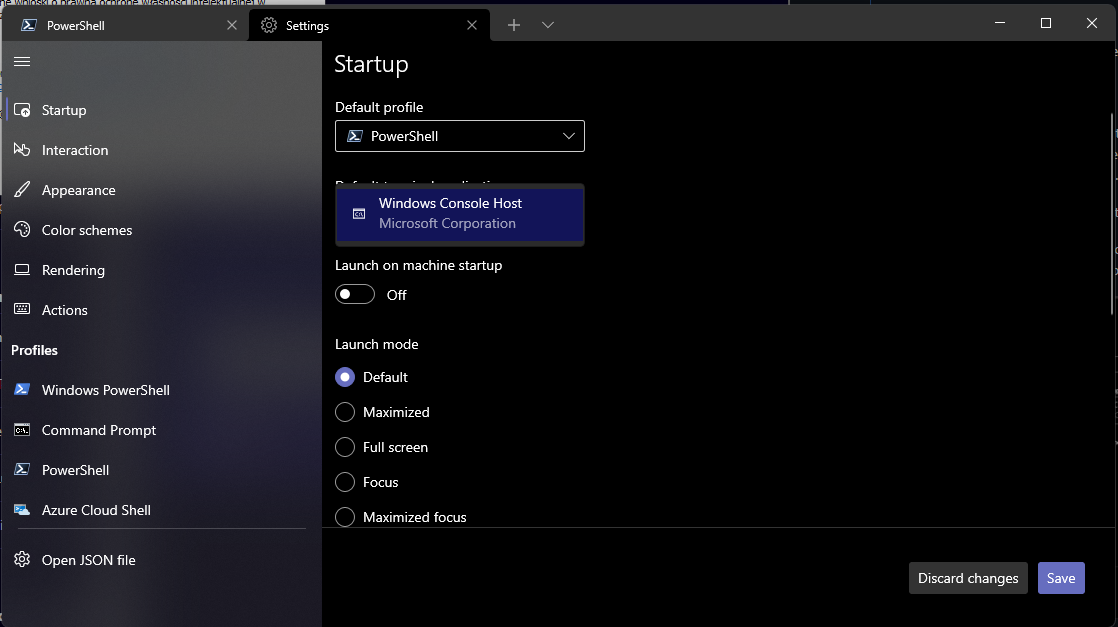
Task: Select the Color schemes palette icon
Action: 21,230
